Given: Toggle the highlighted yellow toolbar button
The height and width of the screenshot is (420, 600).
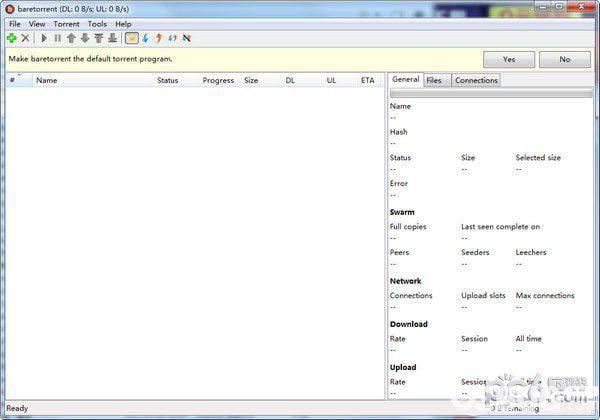Looking at the screenshot, I should [132, 38].
